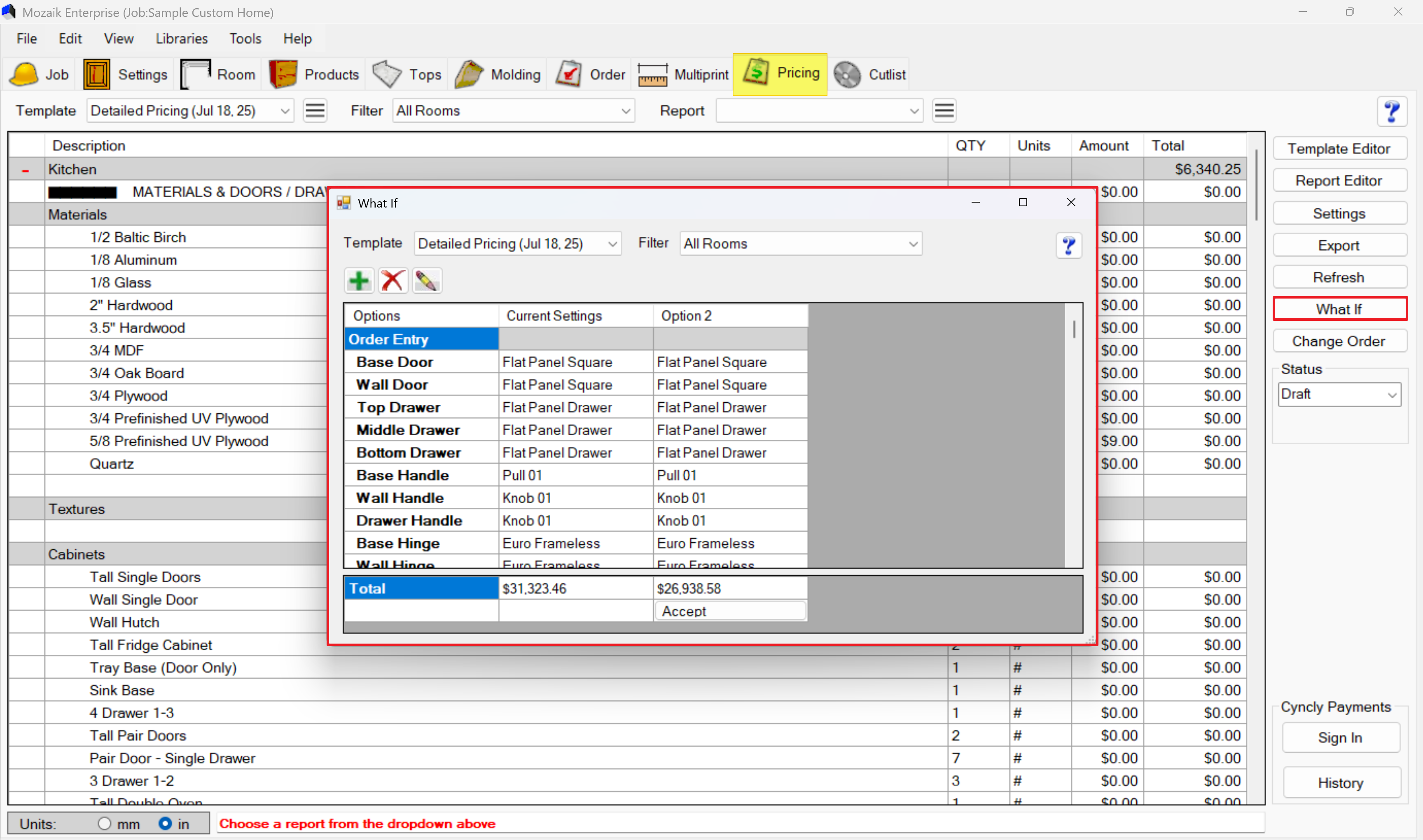Click the red X delete option icon
The width and height of the screenshot is (1423, 840).
tap(393, 281)
